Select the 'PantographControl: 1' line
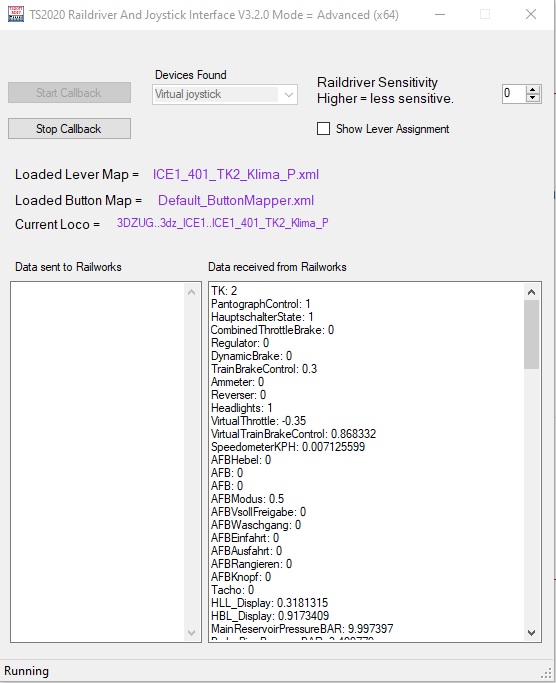This screenshot has width=556, height=683. [x=261, y=304]
